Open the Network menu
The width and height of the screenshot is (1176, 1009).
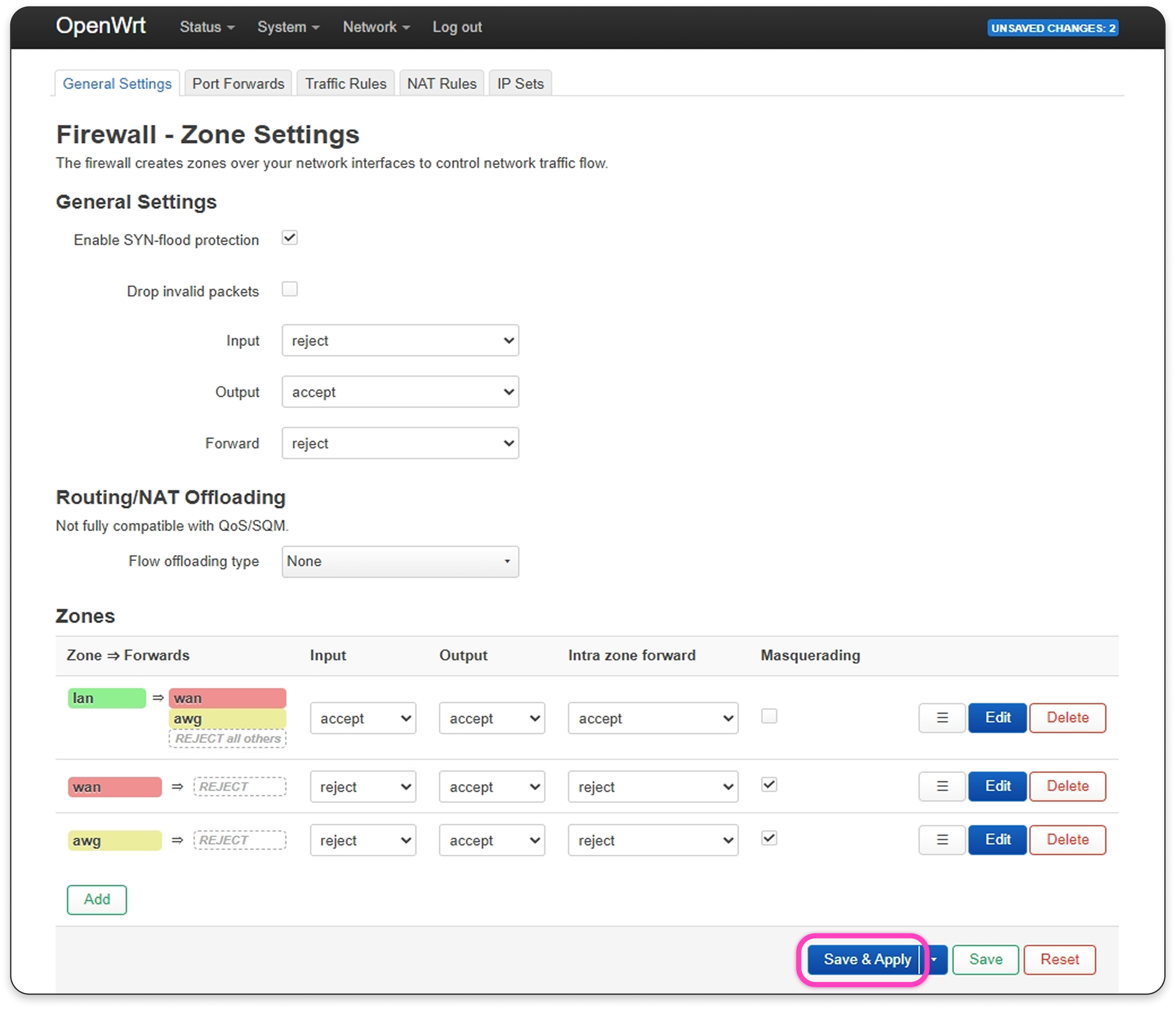pyautogui.click(x=376, y=26)
